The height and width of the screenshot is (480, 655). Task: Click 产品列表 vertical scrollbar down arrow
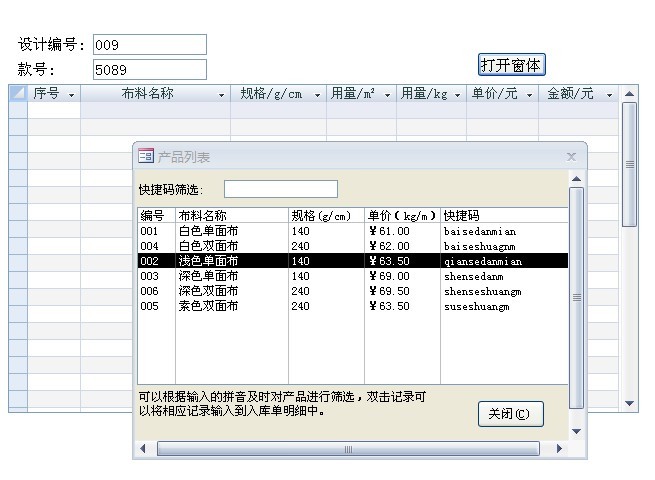point(576,431)
